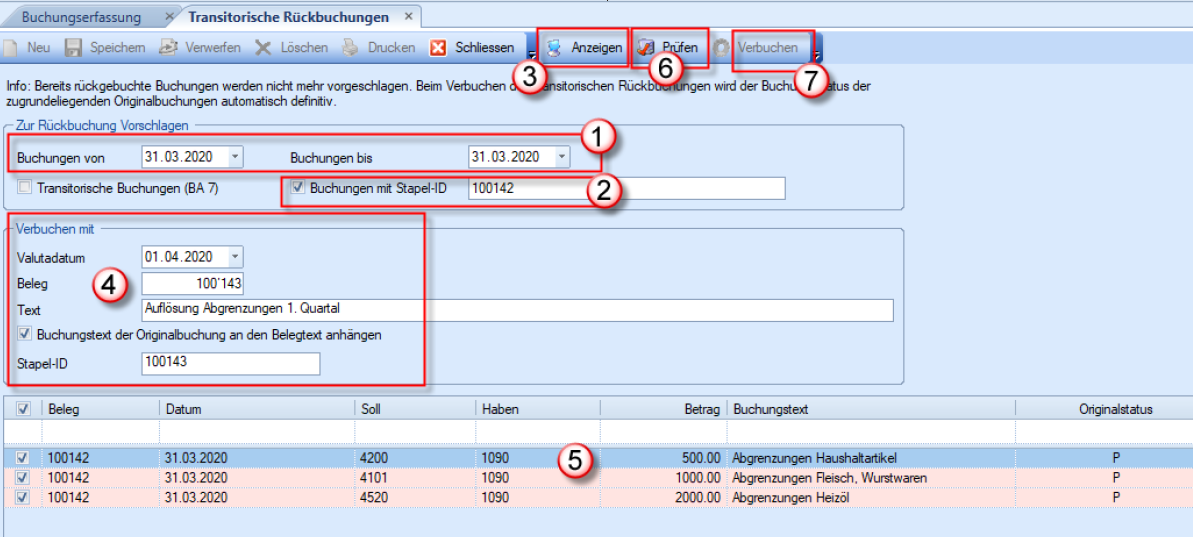Click the Neu document icon
This screenshot has width=1193, height=537.
(x=10, y=48)
